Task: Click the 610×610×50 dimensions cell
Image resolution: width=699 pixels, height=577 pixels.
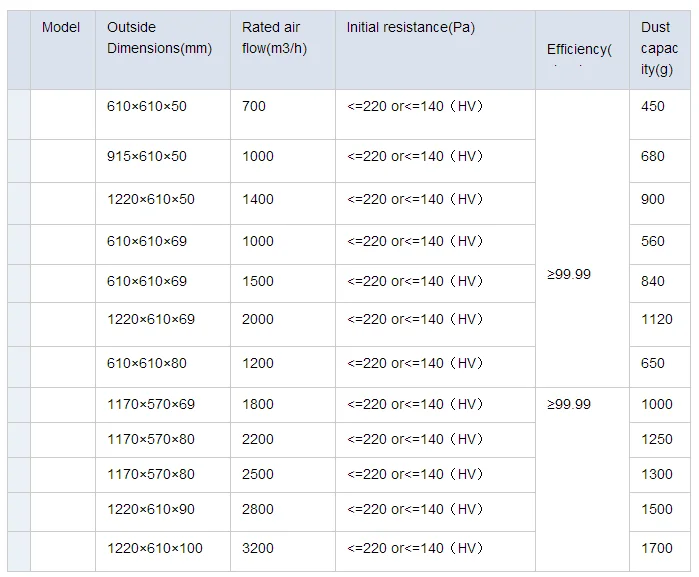Action: [x=147, y=106]
